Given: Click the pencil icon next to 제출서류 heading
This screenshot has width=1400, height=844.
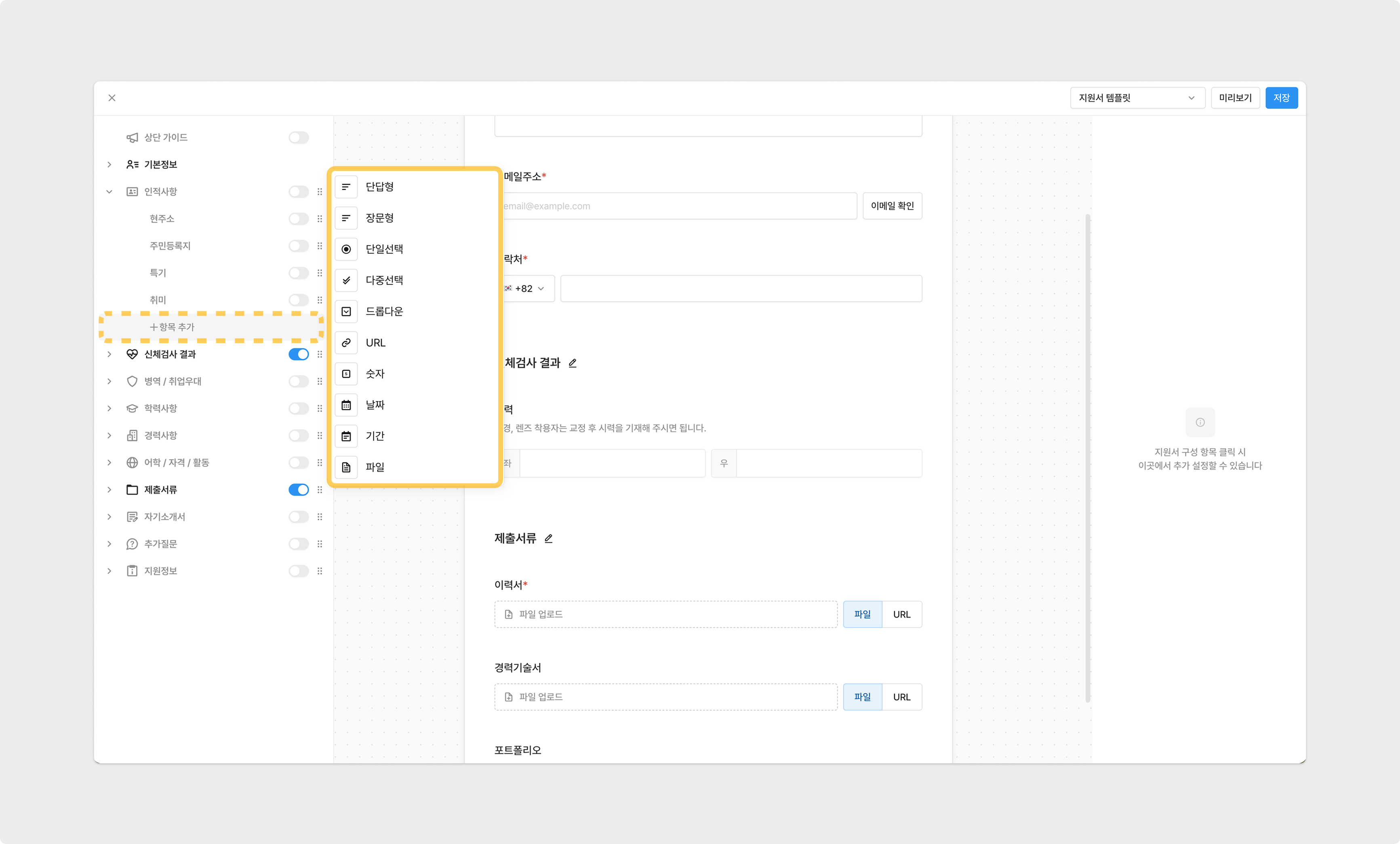Looking at the screenshot, I should (548, 538).
